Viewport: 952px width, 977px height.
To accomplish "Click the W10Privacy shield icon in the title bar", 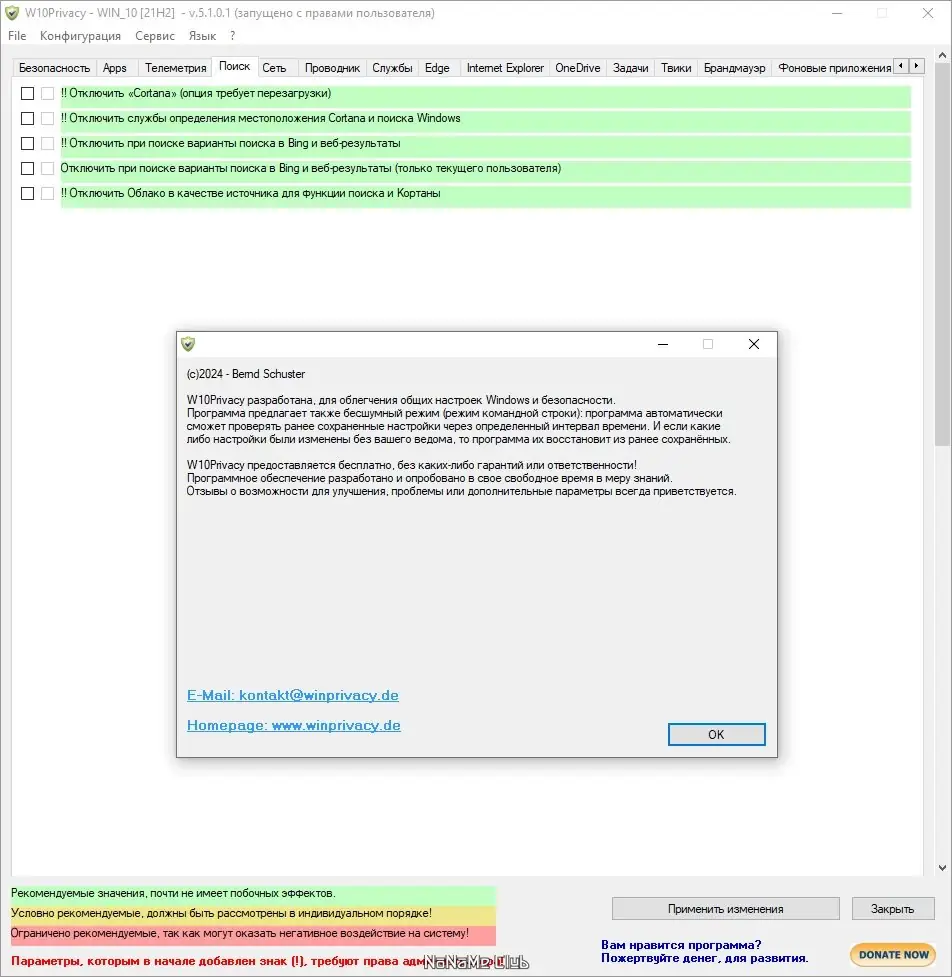I will [12, 13].
